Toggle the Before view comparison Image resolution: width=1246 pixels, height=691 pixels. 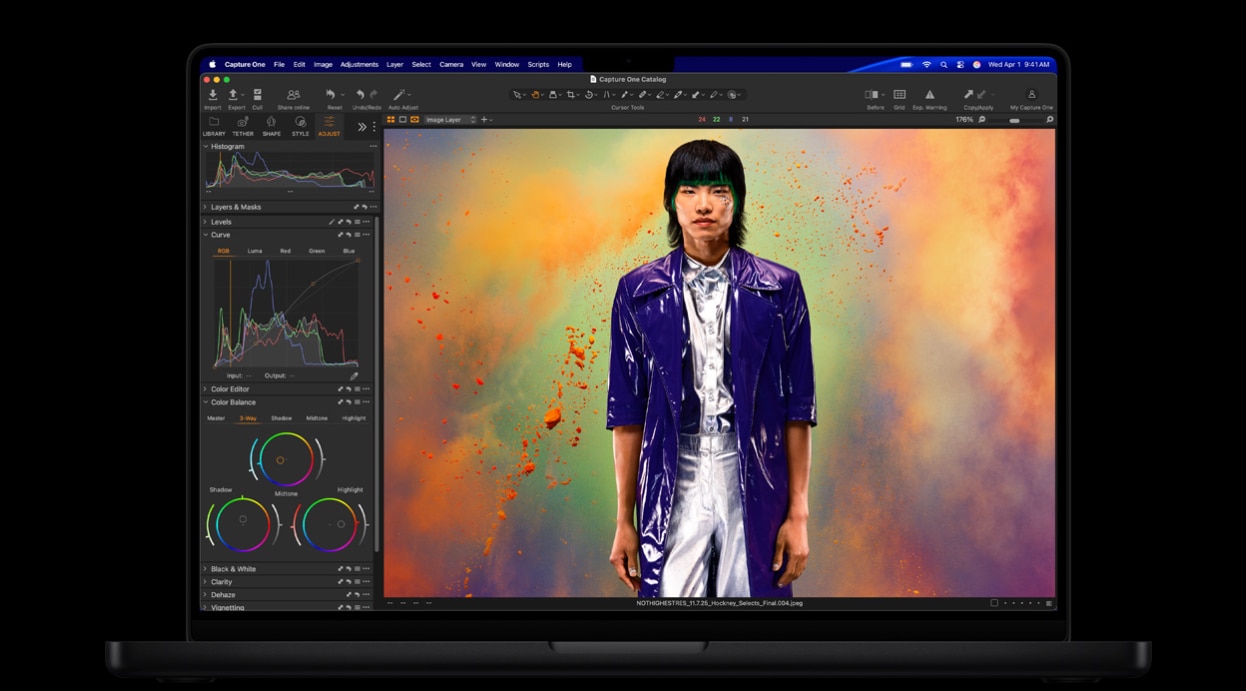point(871,95)
